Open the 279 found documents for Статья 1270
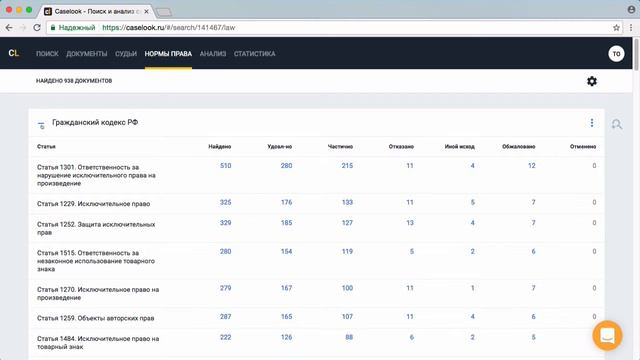Image resolution: width=640 pixels, height=360 pixels. tap(225, 288)
